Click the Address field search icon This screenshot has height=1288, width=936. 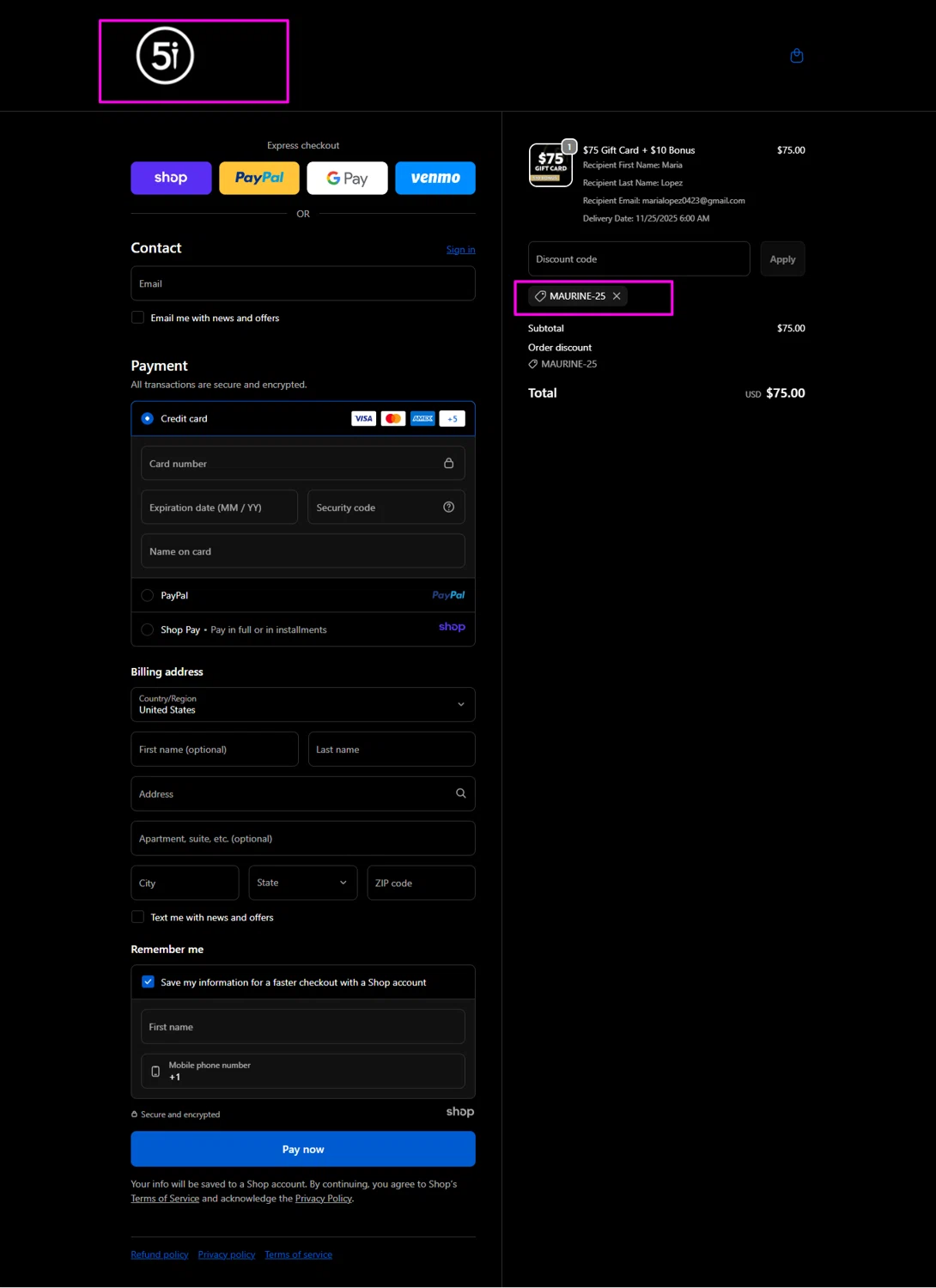click(461, 793)
